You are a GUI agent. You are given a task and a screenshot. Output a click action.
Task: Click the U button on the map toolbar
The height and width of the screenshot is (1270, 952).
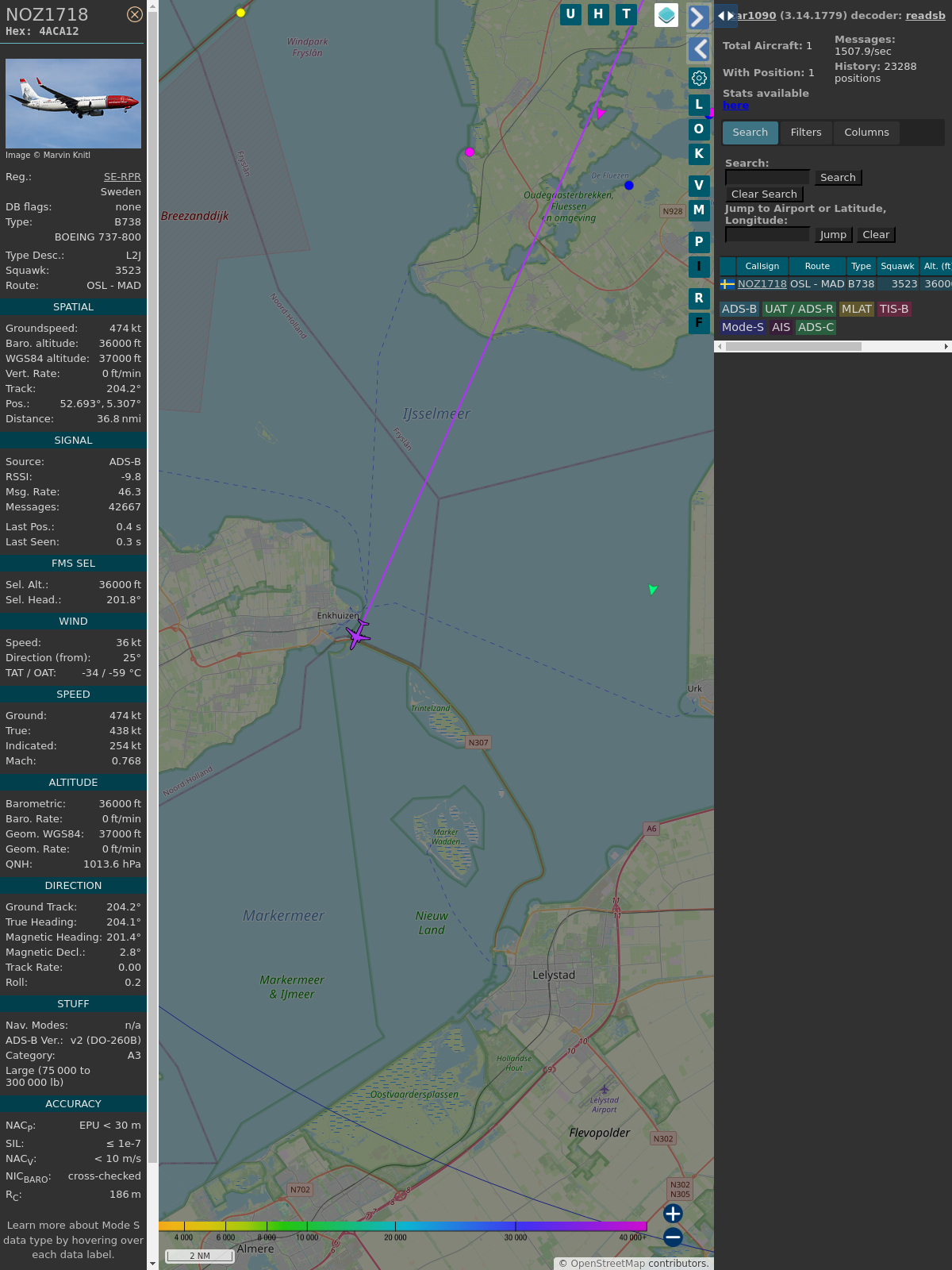point(570,14)
